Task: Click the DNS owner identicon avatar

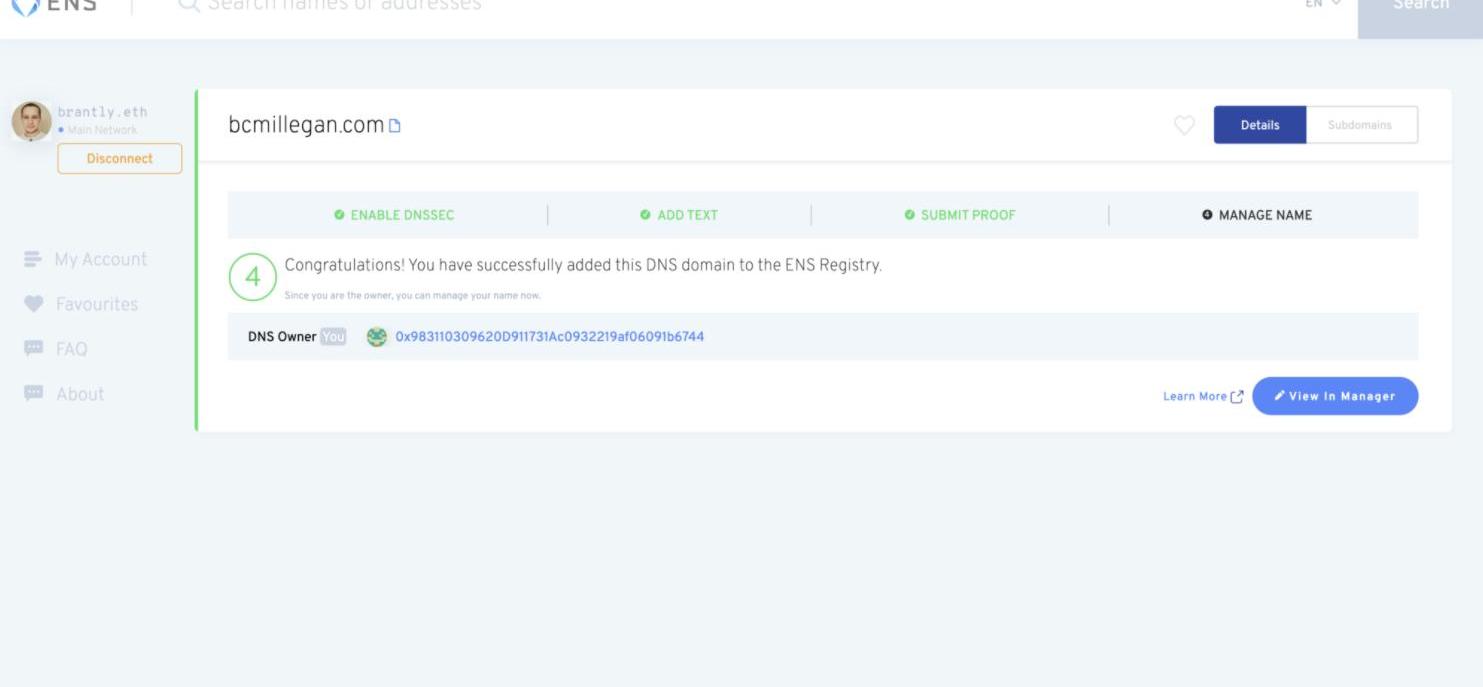Action: coord(376,337)
